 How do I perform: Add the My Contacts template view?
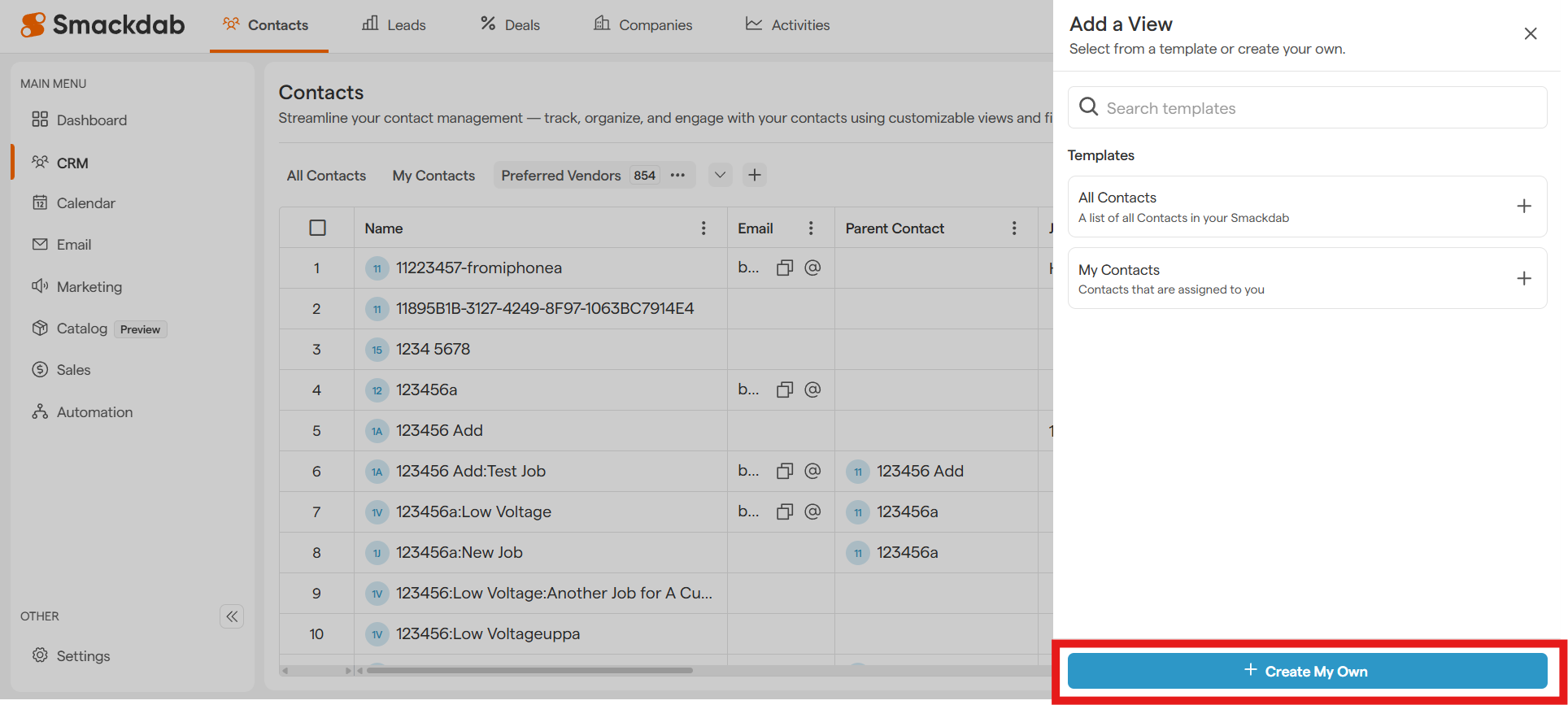(x=1523, y=279)
